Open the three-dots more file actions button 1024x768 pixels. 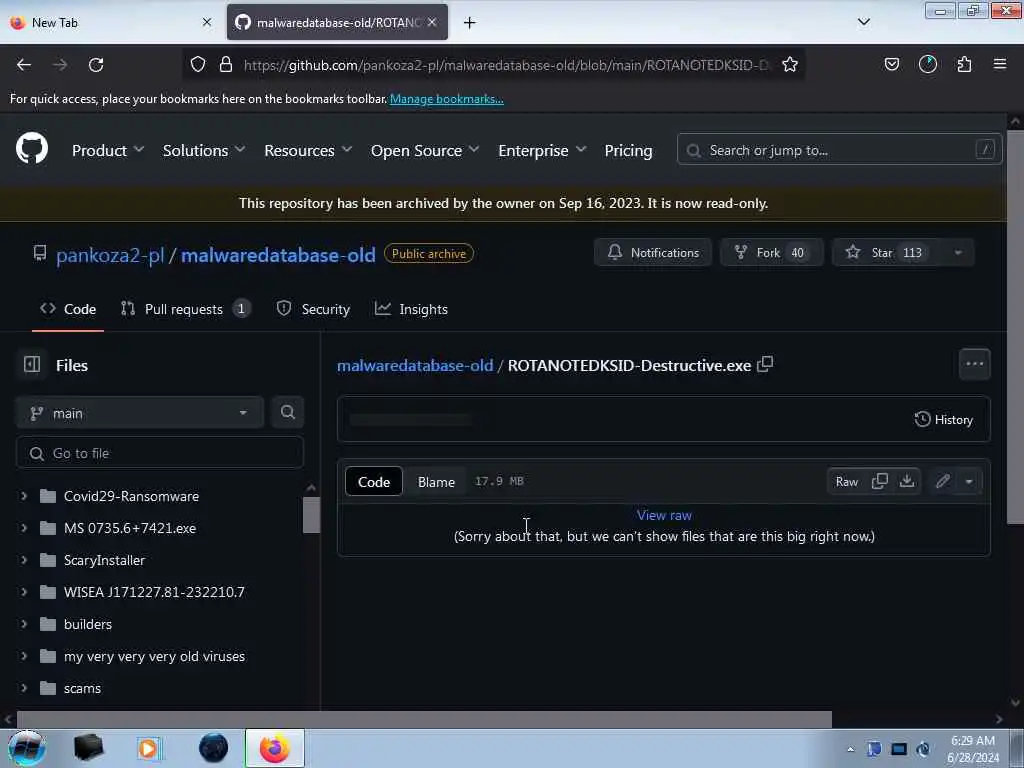pyautogui.click(x=974, y=364)
